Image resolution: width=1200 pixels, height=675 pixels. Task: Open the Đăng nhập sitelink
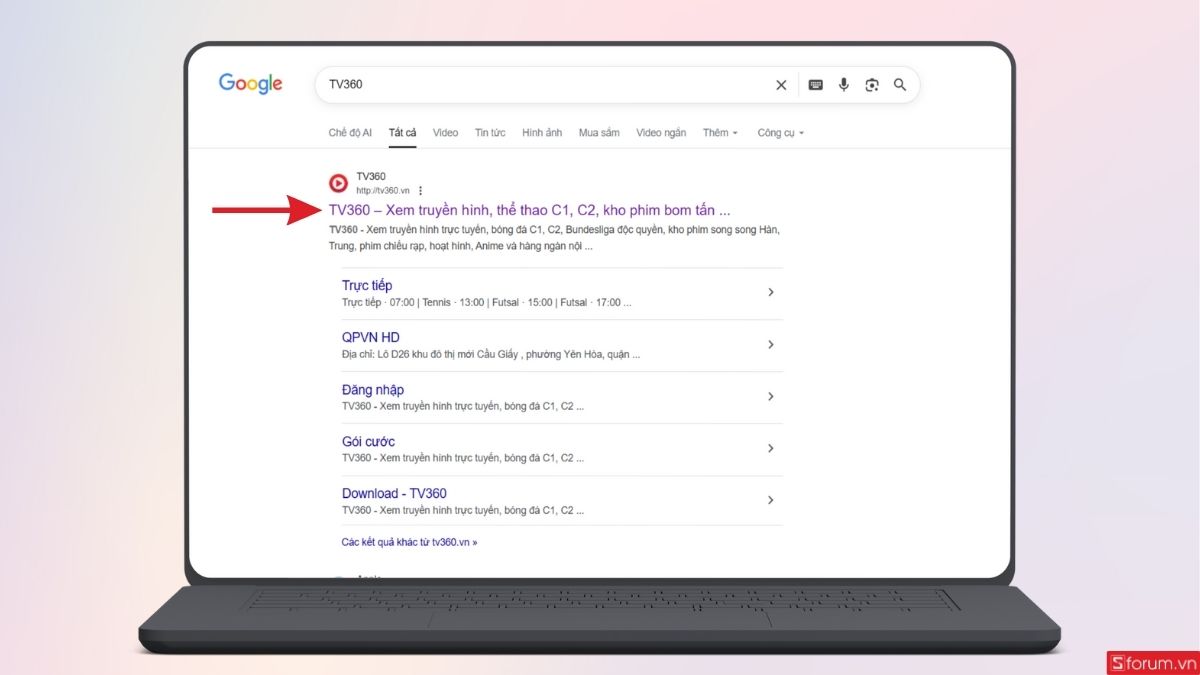coord(373,390)
